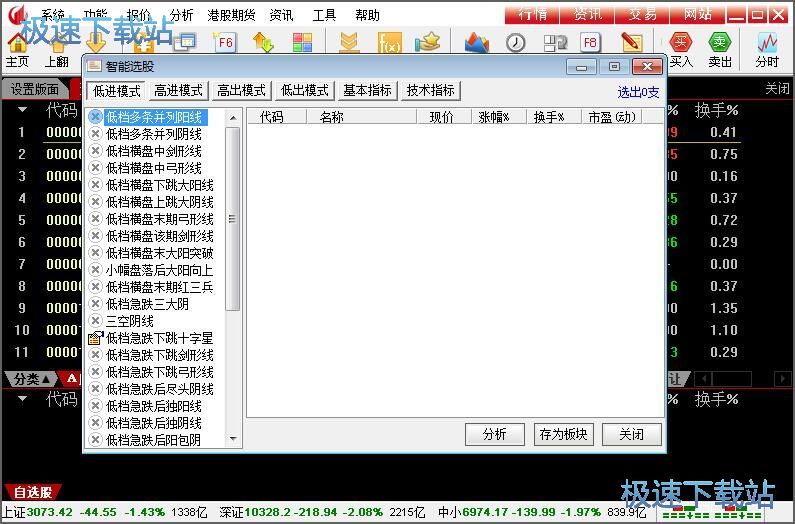Click the 自选股 tab at bottom
This screenshot has height=524, width=795.
(33, 492)
